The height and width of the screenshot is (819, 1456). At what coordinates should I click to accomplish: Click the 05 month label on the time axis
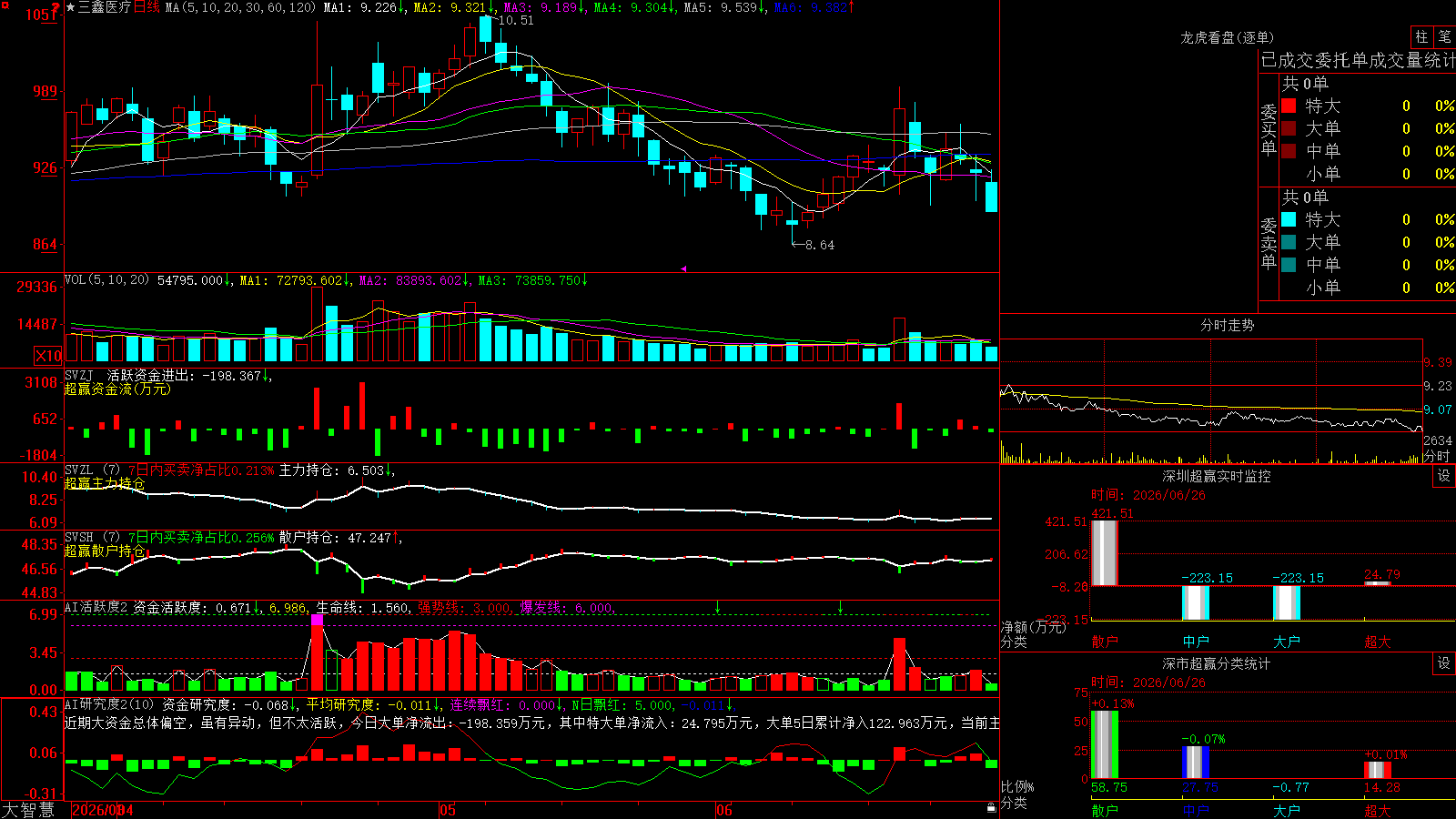point(447,810)
